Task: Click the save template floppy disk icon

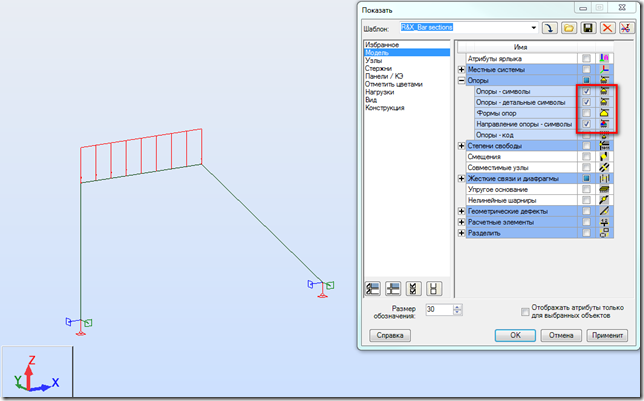Action: click(x=589, y=28)
